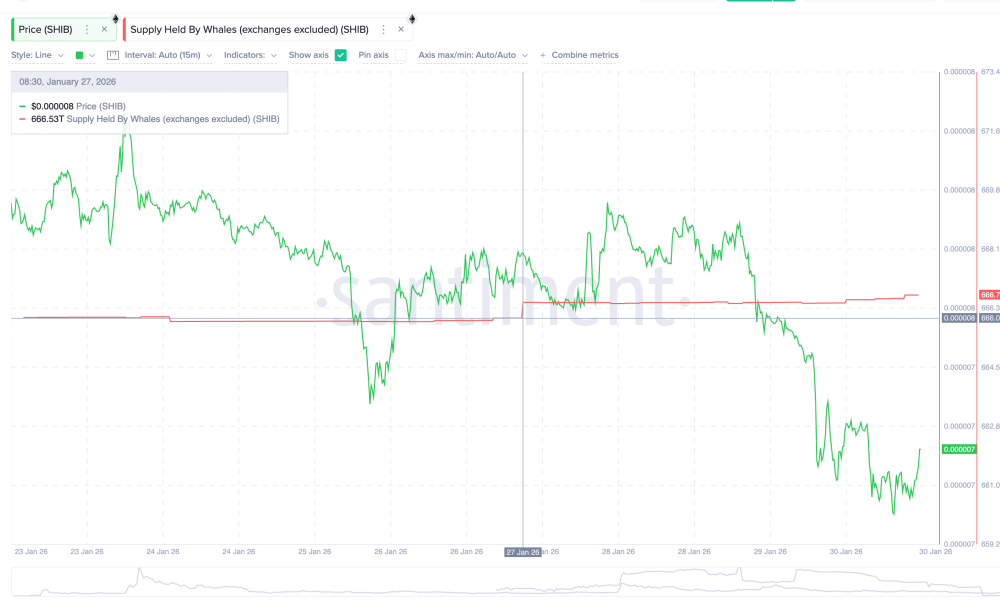Open the Price (SHIB) metric options menu
1000x600 pixels.
(87, 30)
